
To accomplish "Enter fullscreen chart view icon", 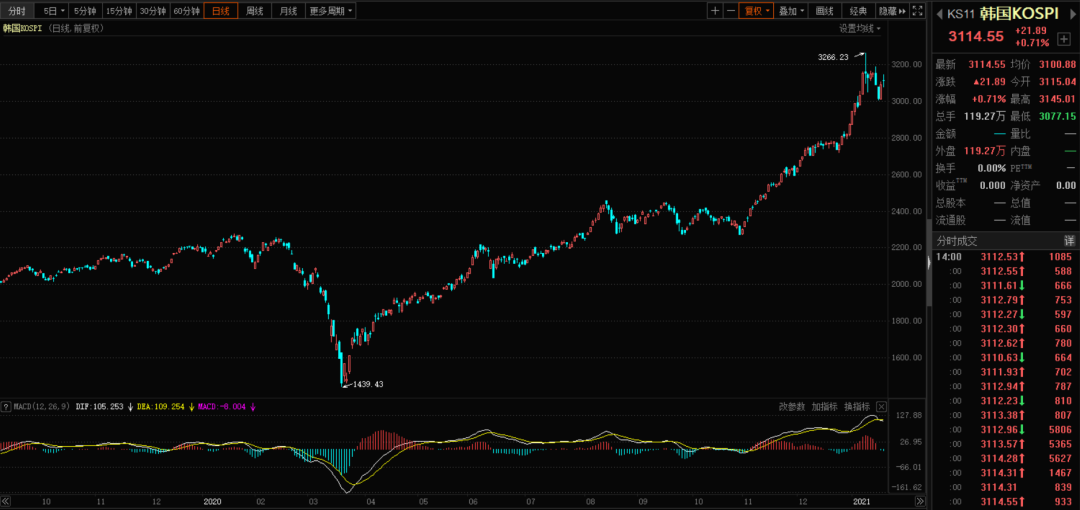I will point(917,11).
